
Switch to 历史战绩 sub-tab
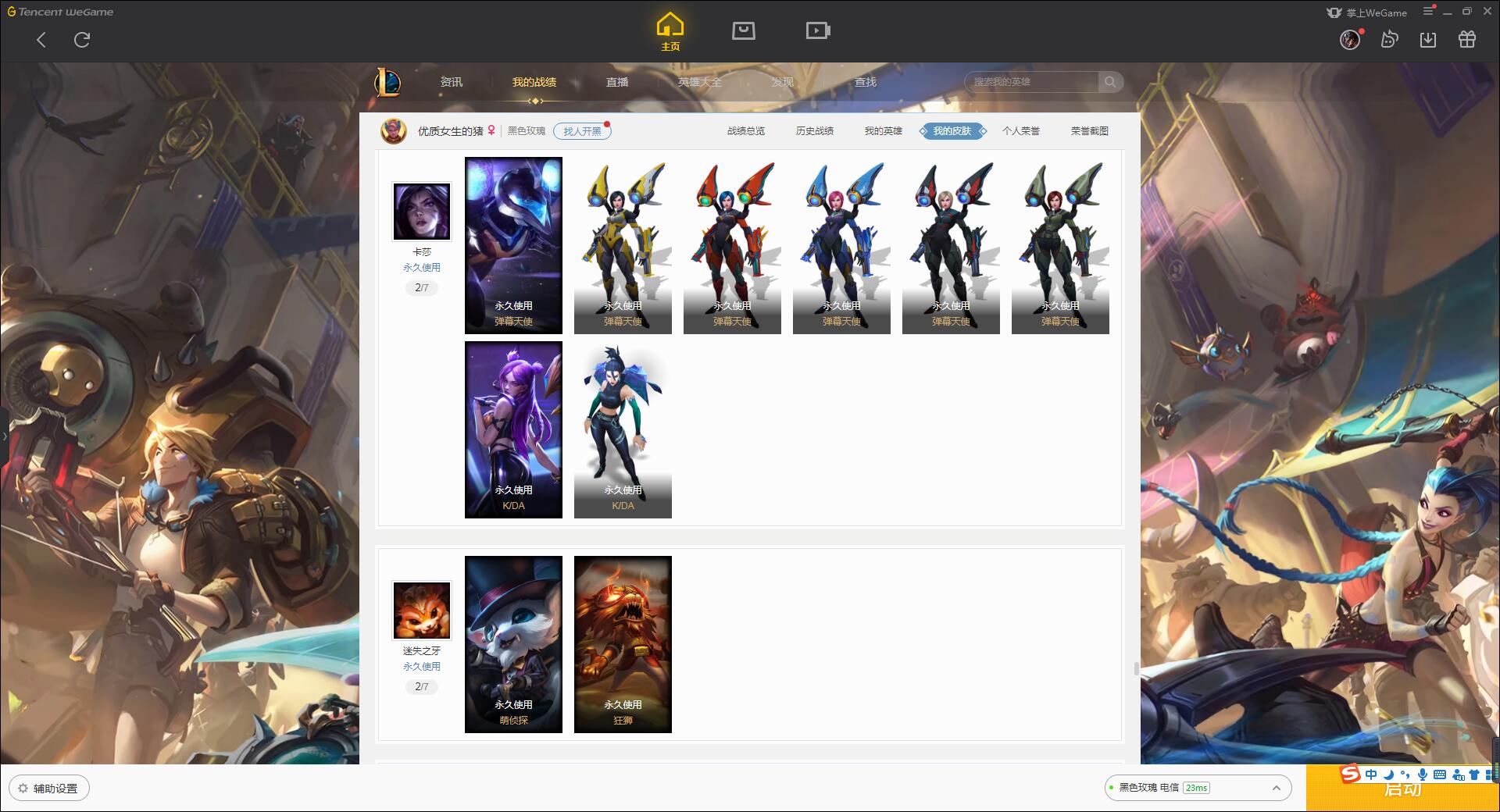tap(815, 131)
